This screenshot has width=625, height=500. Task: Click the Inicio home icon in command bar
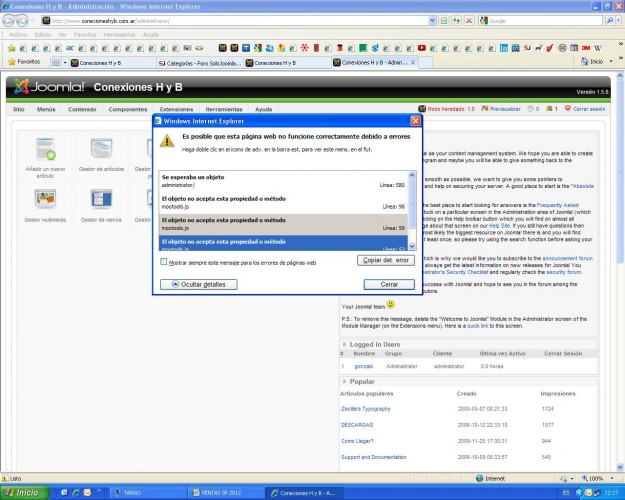pyautogui.click(x=584, y=62)
